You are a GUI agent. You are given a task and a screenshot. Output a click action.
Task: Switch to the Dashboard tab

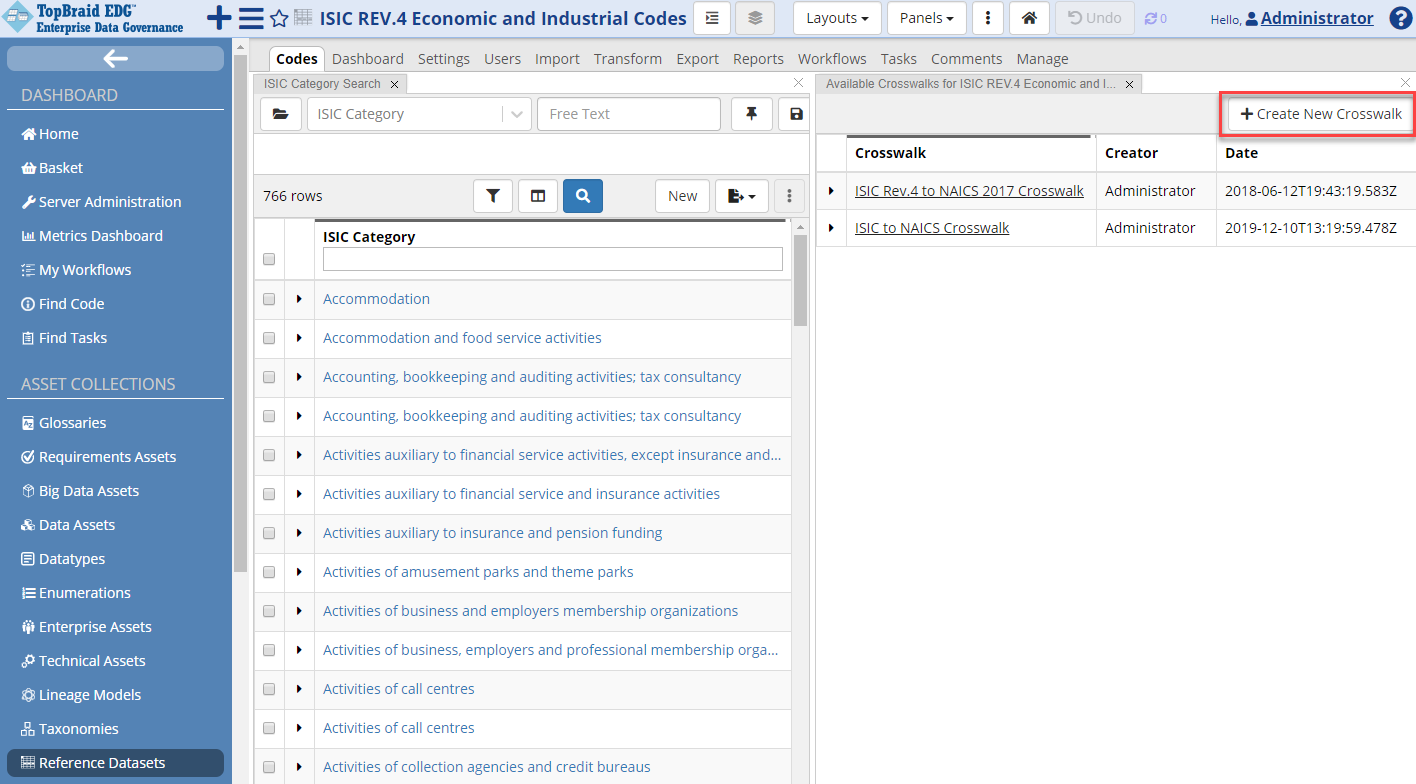(368, 59)
